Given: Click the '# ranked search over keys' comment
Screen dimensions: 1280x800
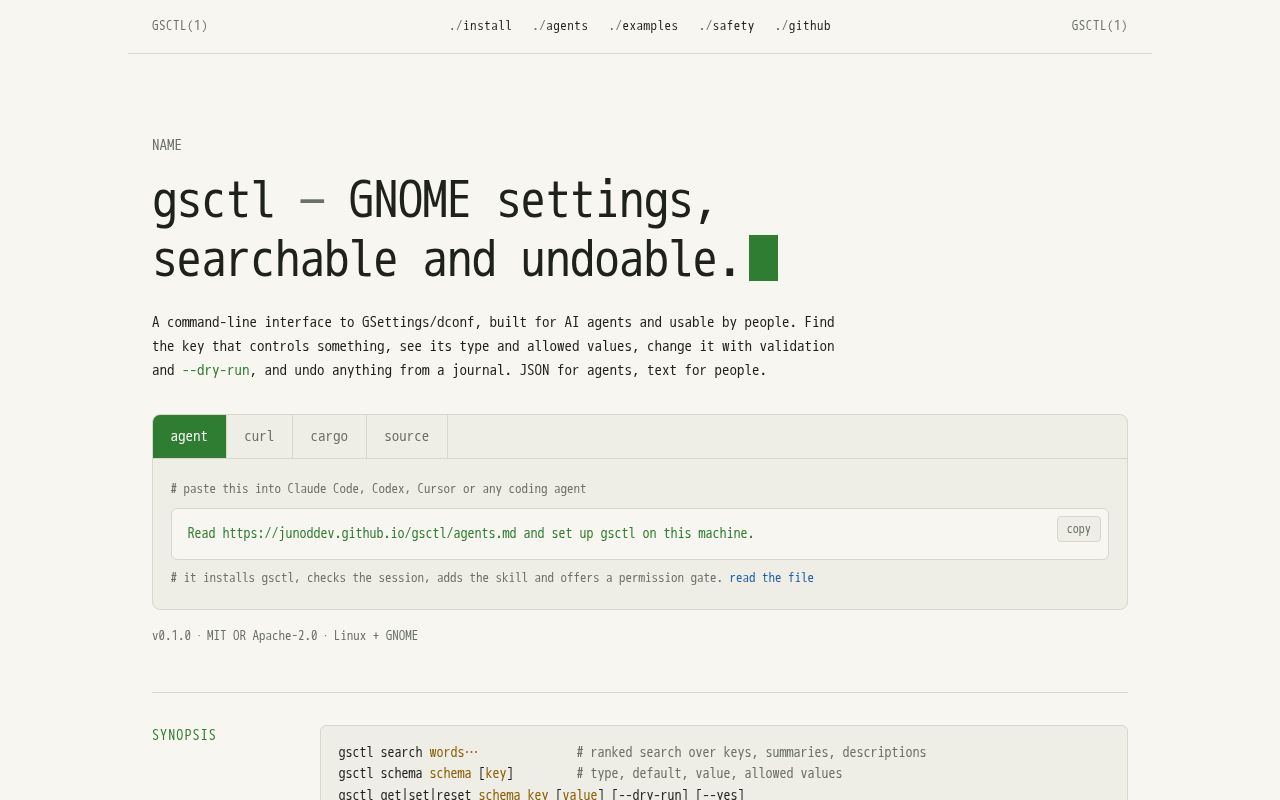Looking at the screenshot, I should pos(751,752).
